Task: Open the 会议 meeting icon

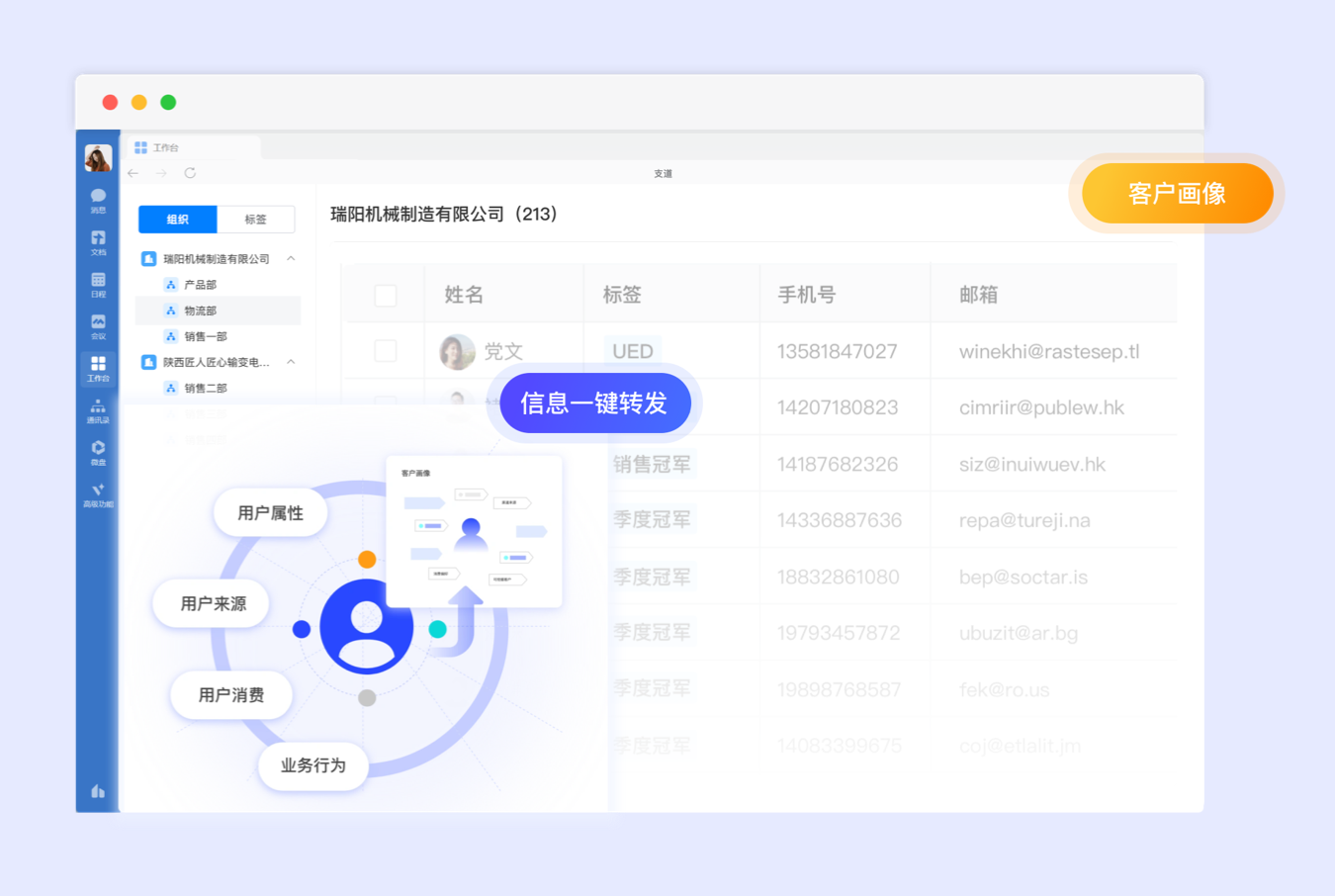Action: (x=98, y=325)
